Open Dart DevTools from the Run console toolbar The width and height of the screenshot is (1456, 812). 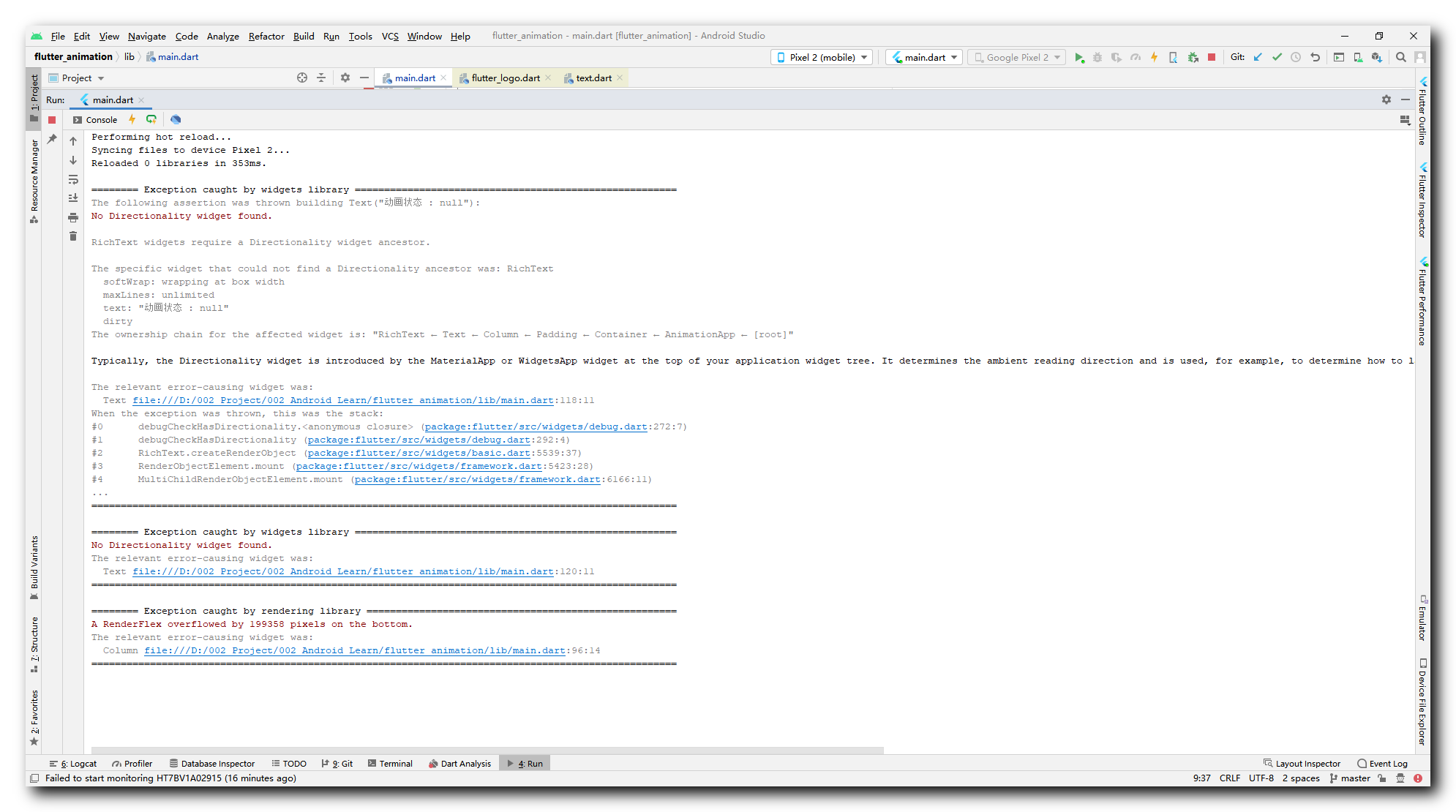click(176, 119)
